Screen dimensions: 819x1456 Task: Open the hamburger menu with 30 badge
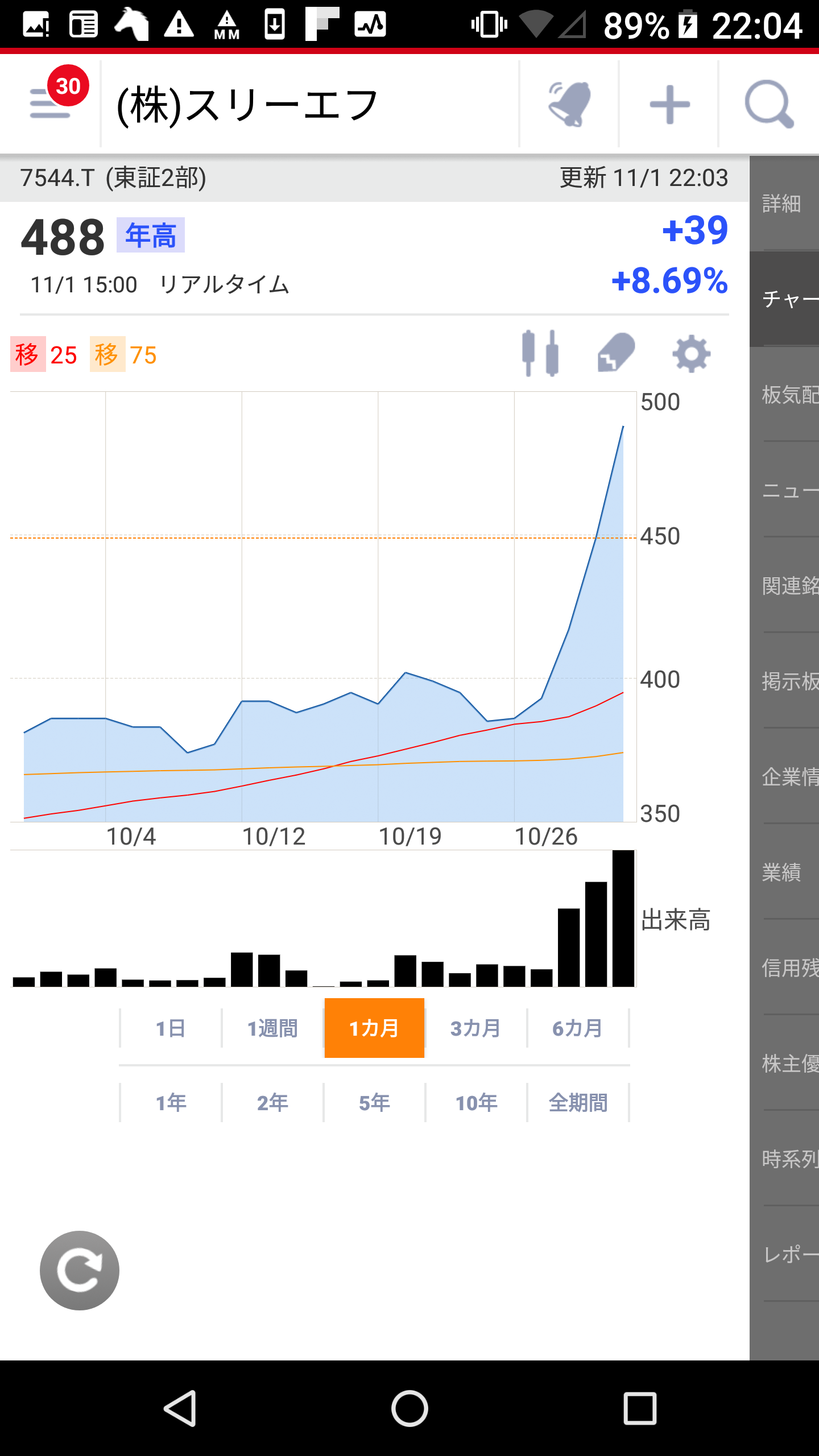coord(51,104)
